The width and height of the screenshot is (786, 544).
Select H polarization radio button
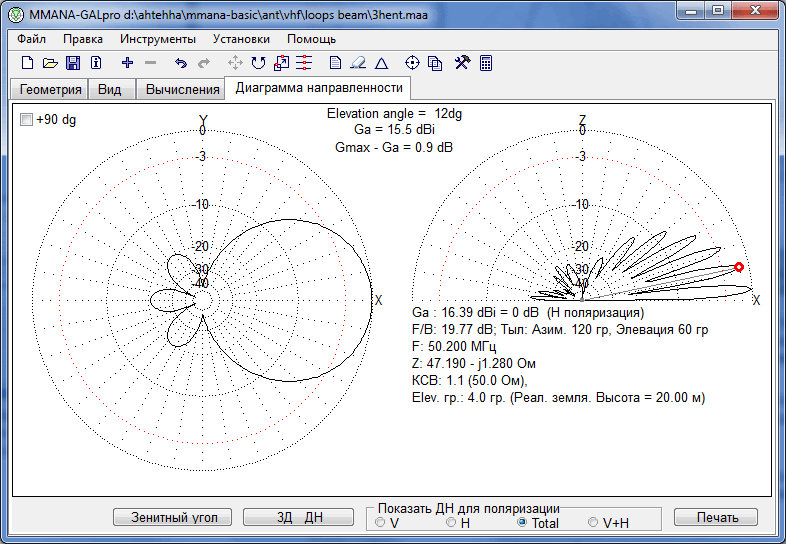coord(451,522)
